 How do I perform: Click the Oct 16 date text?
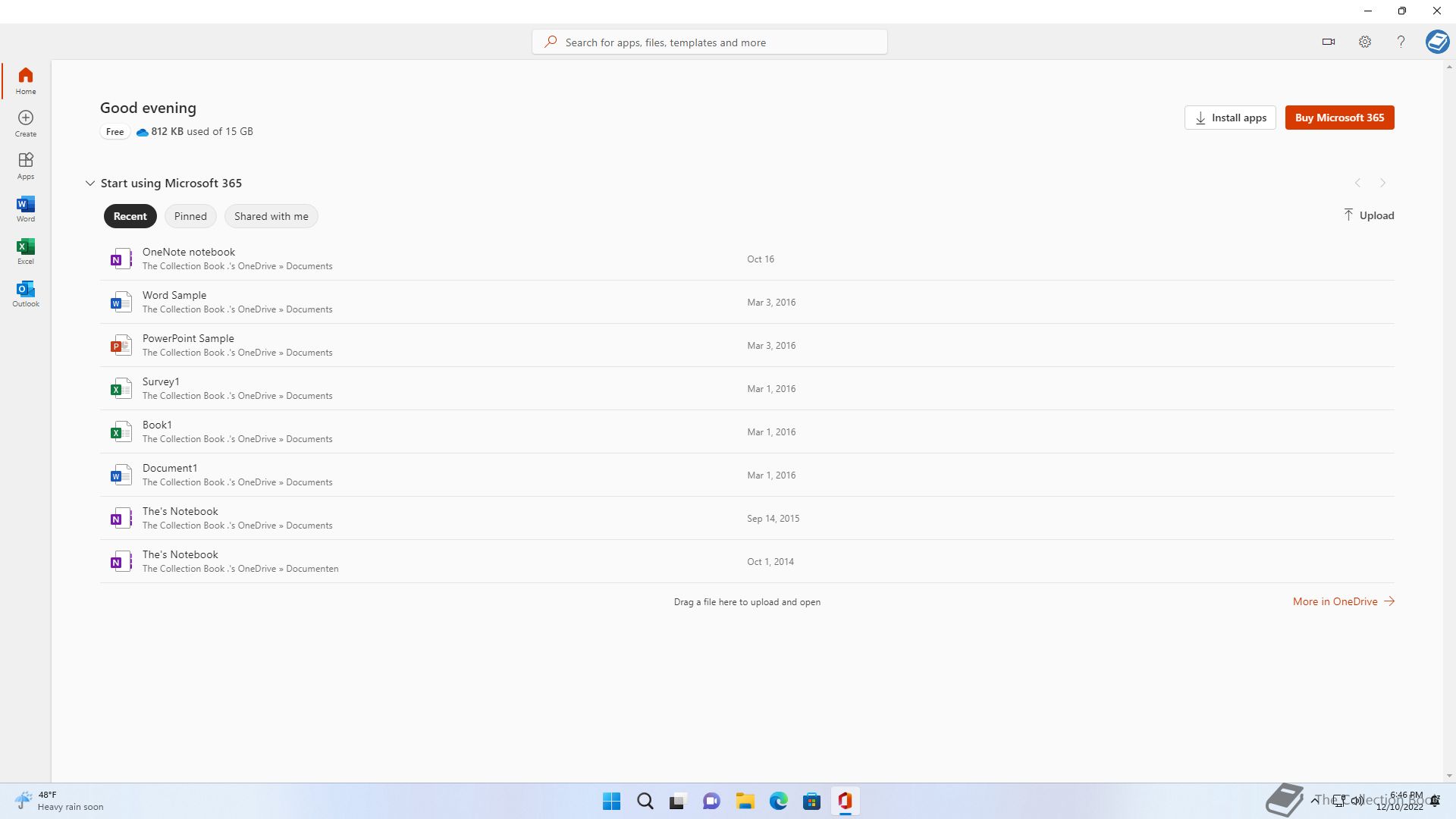(761, 259)
